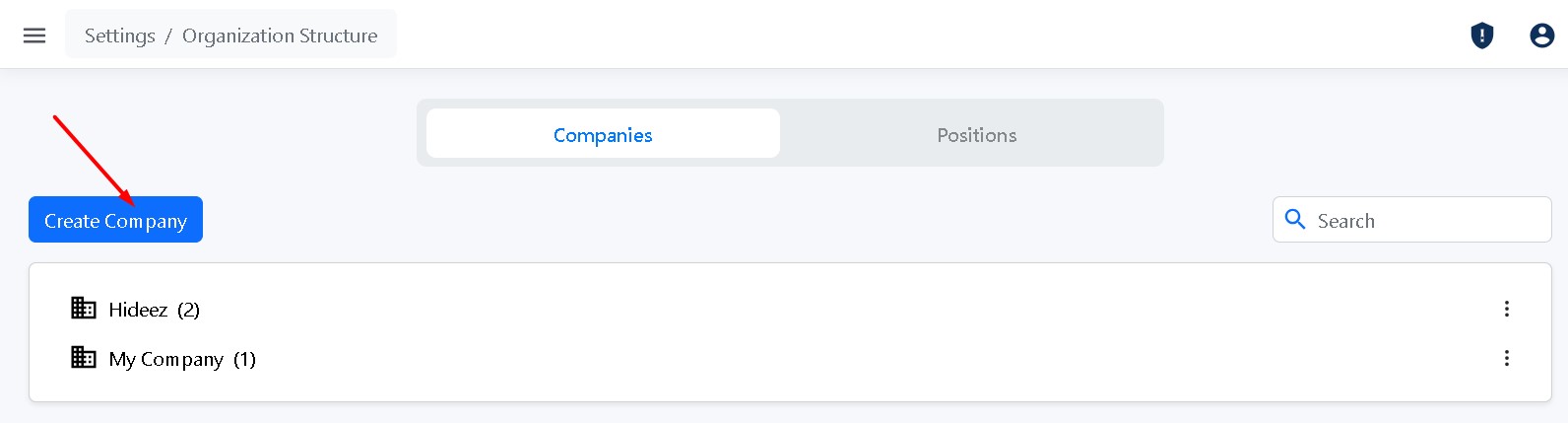Expand the Hideez company entry

coord(138,310)
